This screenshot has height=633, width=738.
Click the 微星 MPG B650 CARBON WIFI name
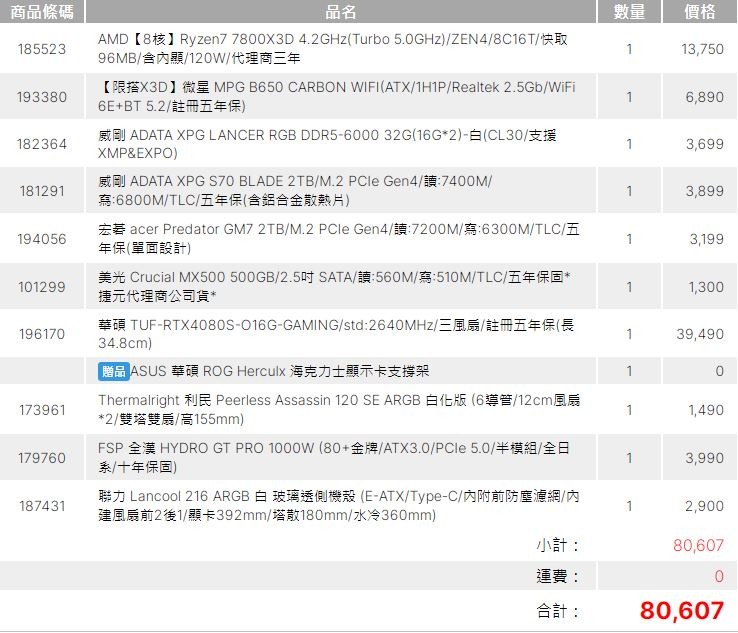tap(337, 96)
